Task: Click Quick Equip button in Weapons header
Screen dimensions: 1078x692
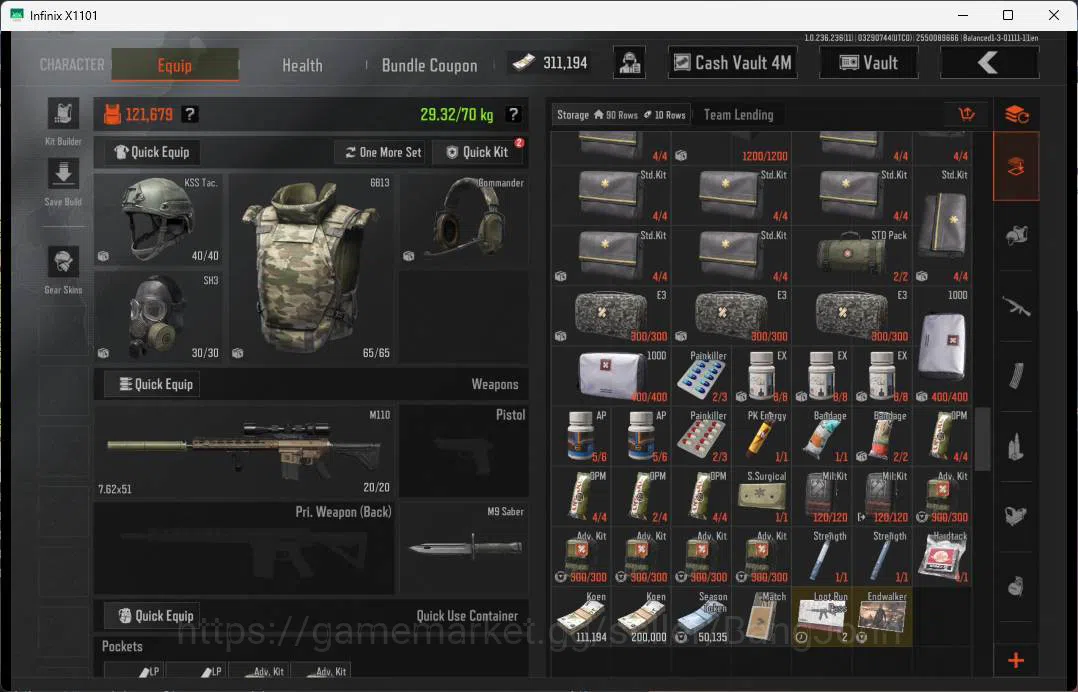Action: click(x=152, y=384)
